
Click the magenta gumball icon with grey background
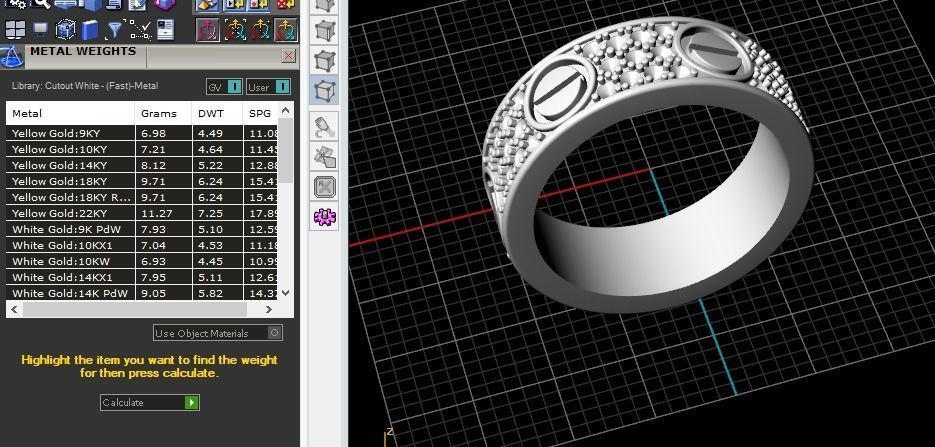tap(208, 29)
